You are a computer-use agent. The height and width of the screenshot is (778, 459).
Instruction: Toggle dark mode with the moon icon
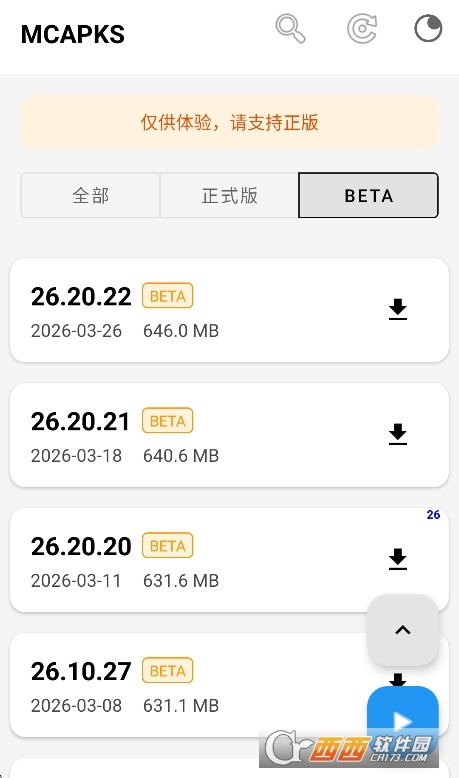(428, 28)
